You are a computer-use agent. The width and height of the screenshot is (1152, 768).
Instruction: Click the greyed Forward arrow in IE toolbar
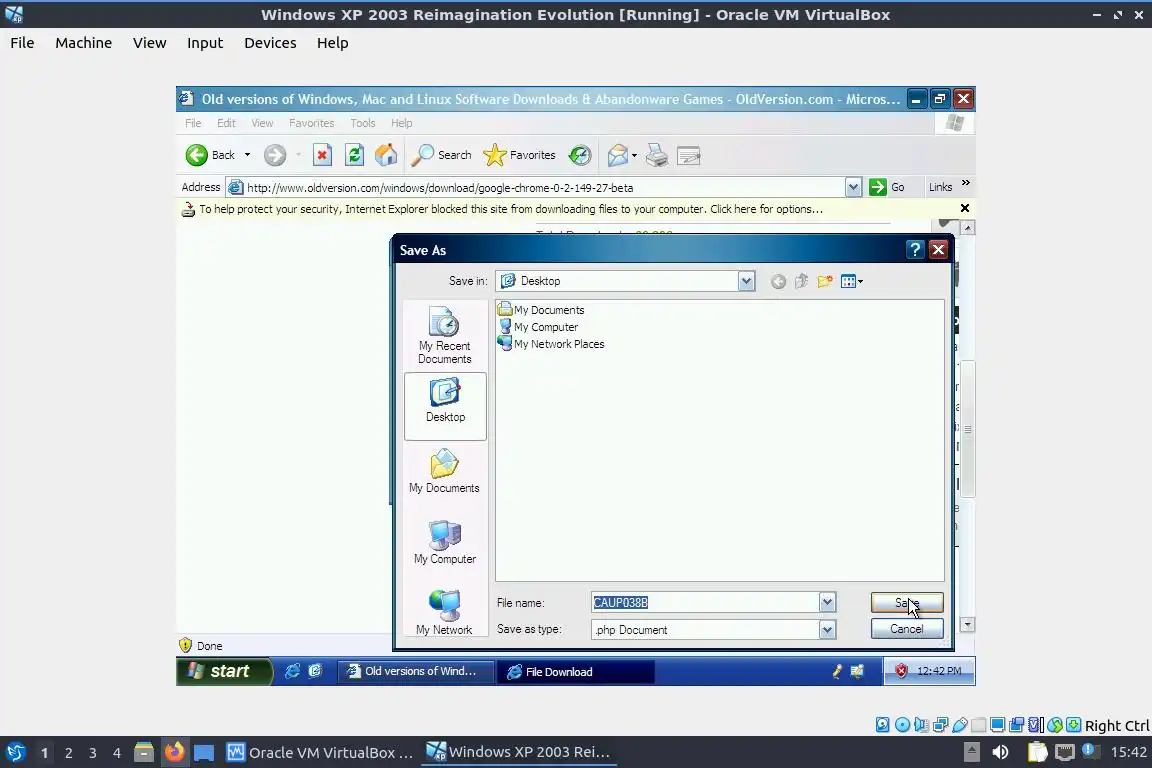(x=275, y=155)
